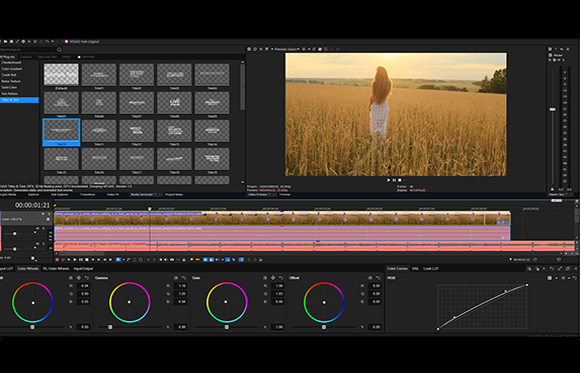Adjust the Master bus volume fader
The height and width of the screenshot is (373, 580).
click(x=553, y=110)
